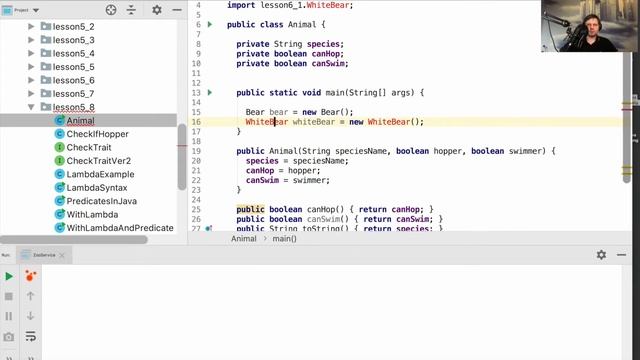640x360 pixels.
Task: Open the LambdaSyntax class
Action: [97, 188]
